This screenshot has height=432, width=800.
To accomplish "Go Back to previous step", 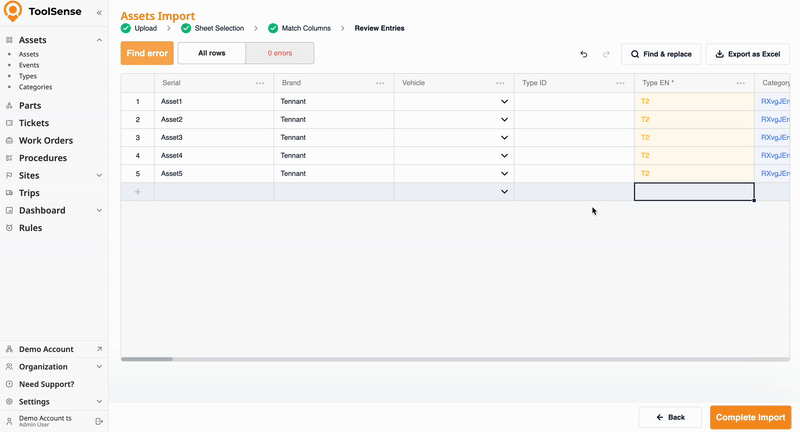I will tap(670, 417).
